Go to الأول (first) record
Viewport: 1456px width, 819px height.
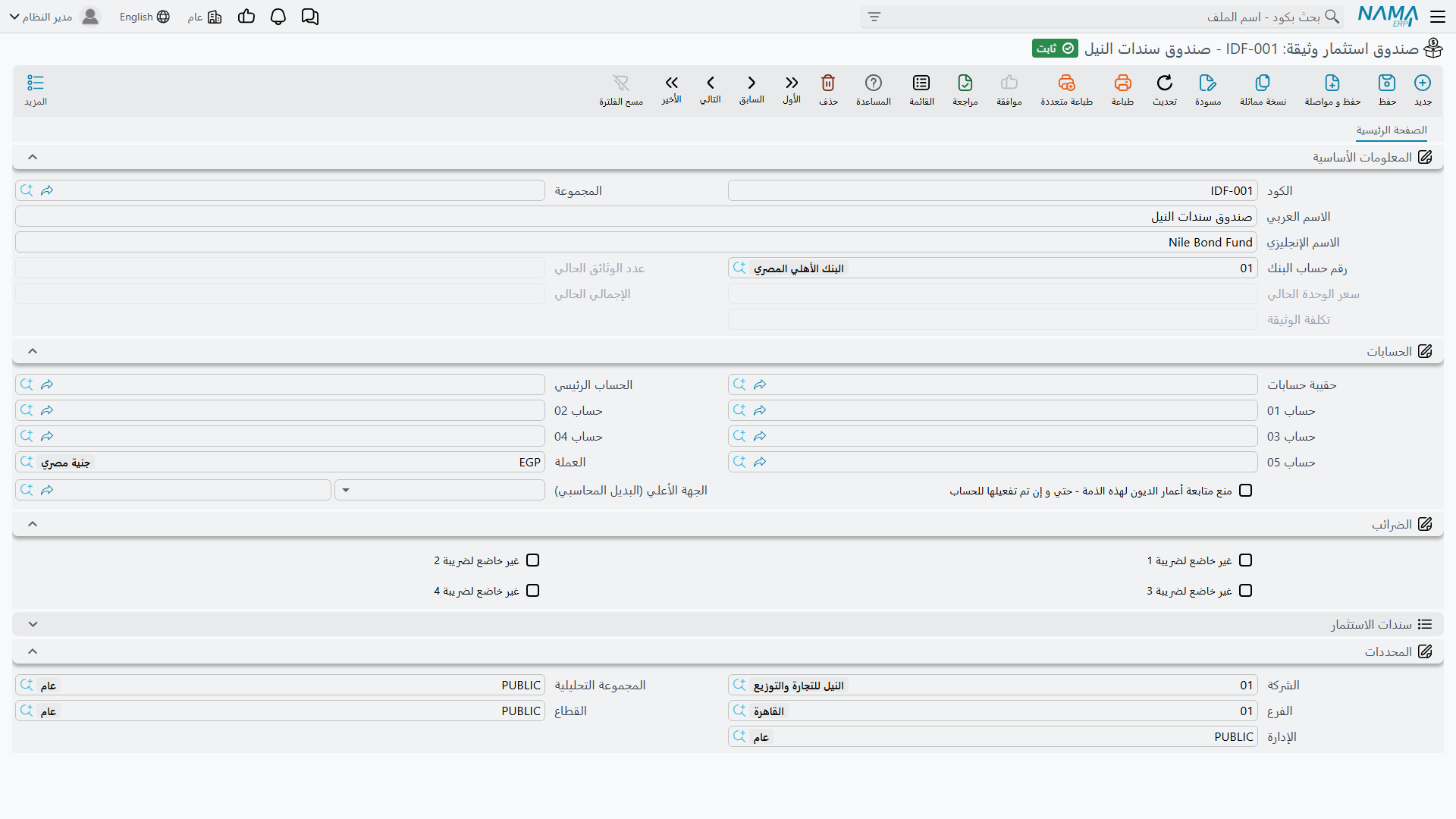click(792, 83)
